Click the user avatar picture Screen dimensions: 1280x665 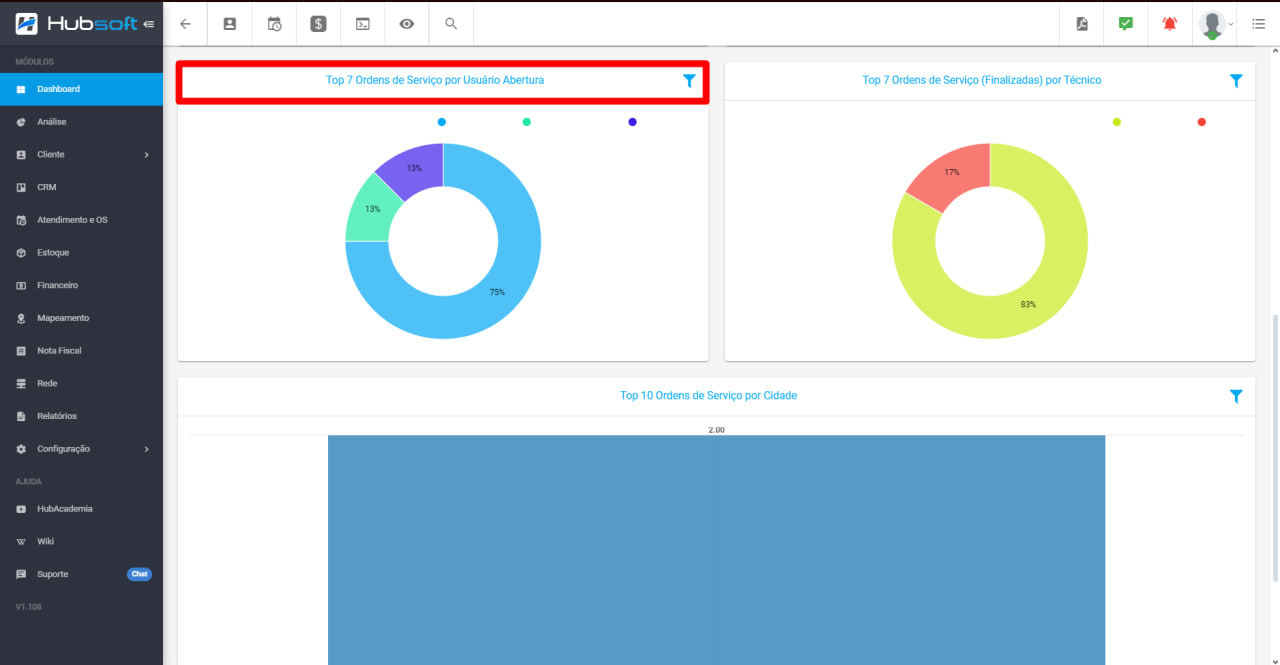pyautogui.click(x=1212, y=24)
